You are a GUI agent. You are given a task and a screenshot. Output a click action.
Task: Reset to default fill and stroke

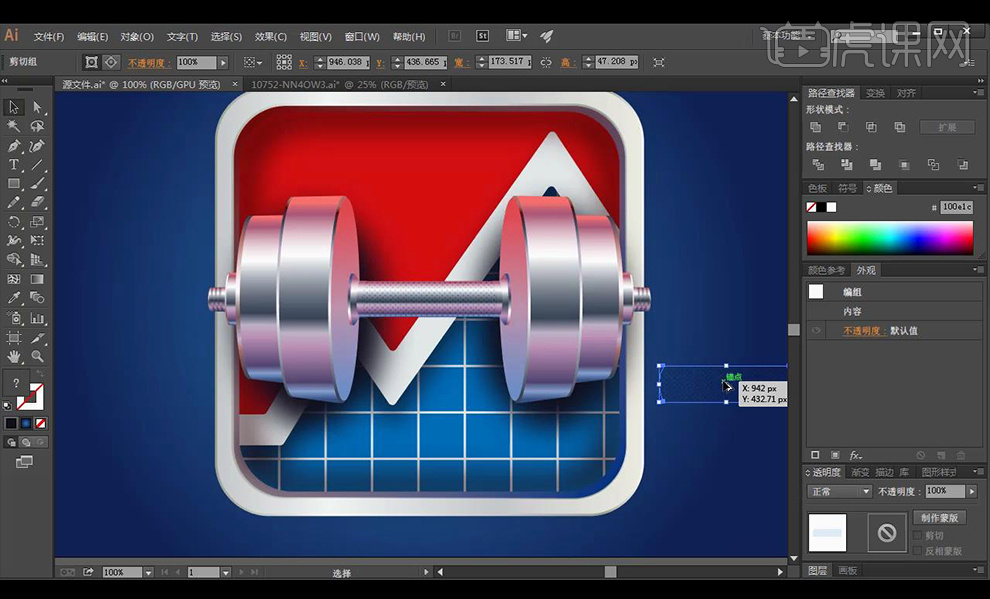coord(7,406)
